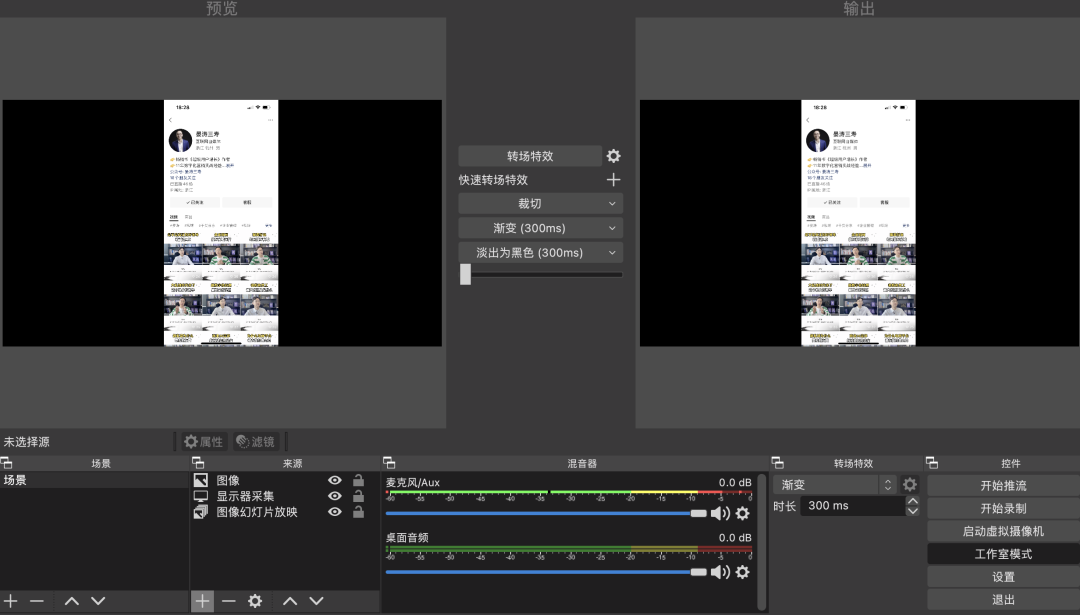Open the 滤镜 (Filters) for the source
Viewport: 1080px width, 615px height.
258,440
